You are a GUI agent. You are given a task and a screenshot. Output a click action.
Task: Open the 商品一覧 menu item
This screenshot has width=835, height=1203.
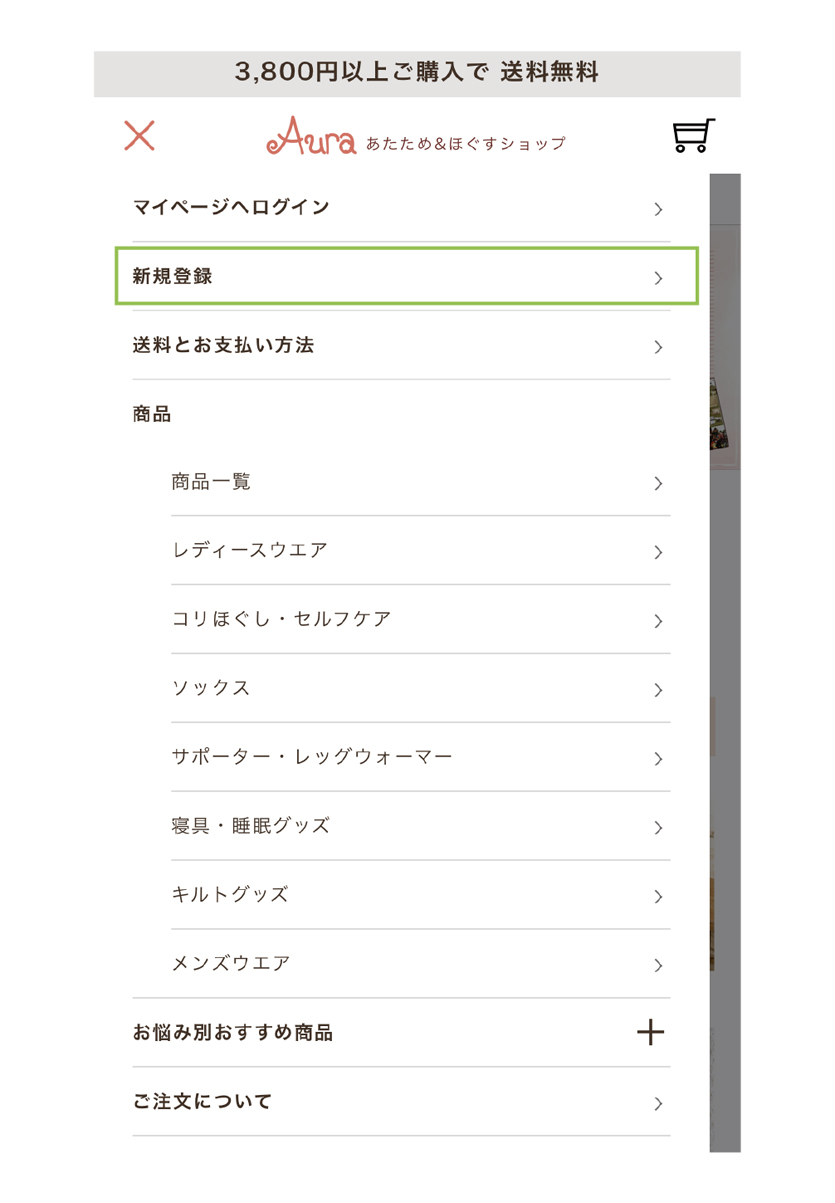pos(420,483)
